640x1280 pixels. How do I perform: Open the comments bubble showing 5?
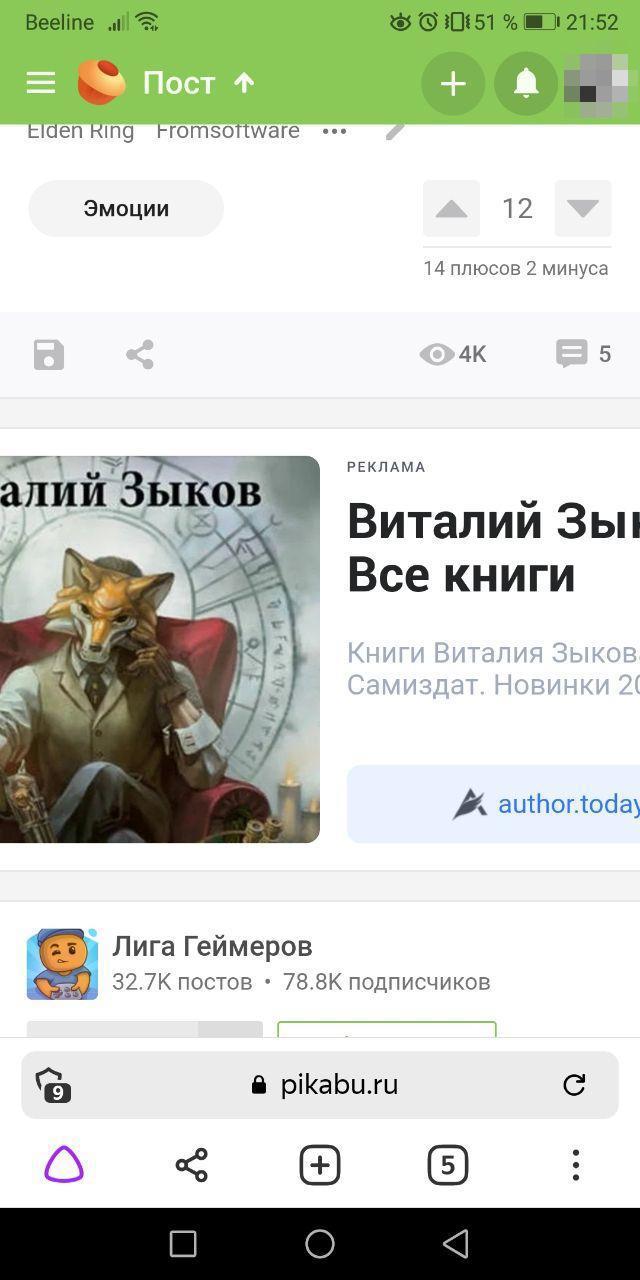point(583,354)
